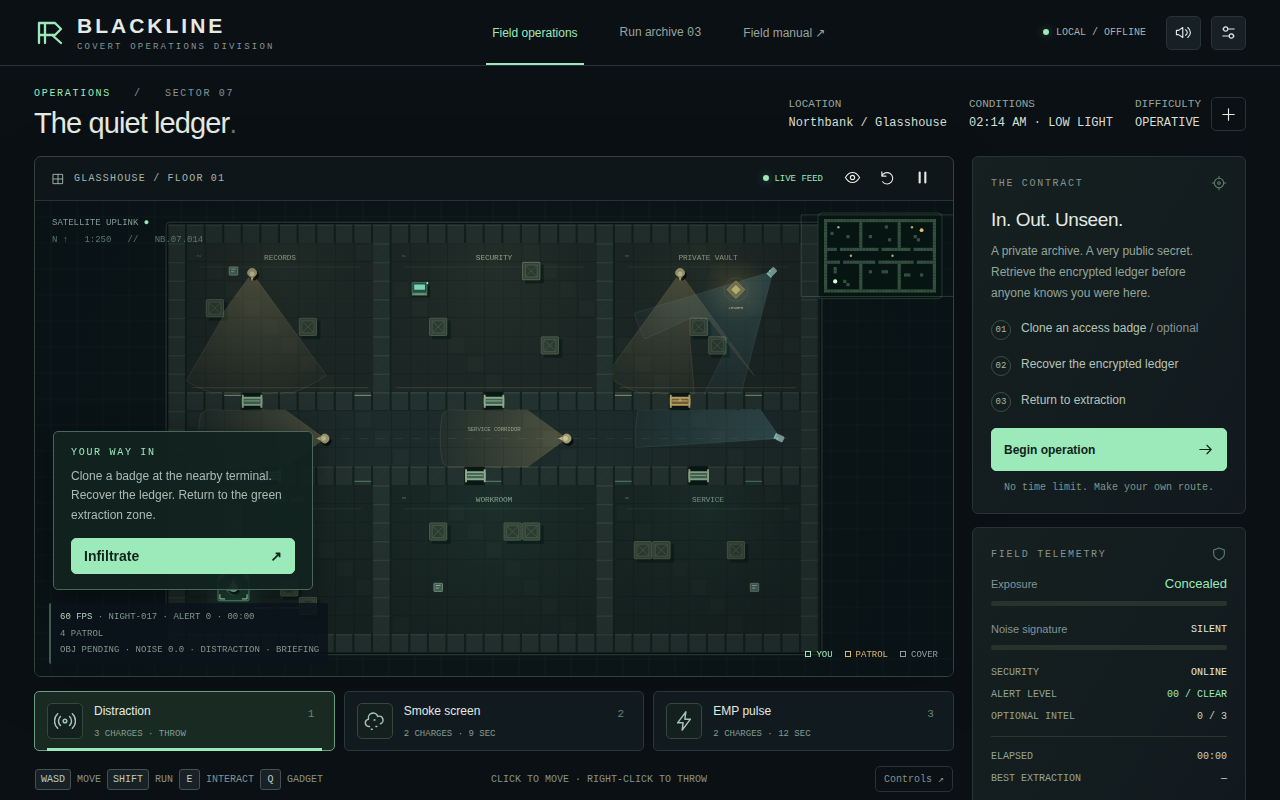Click the Smoke screen cloud icon
This screenshot has width=1280, height=800.
click(x=375, y=721)
